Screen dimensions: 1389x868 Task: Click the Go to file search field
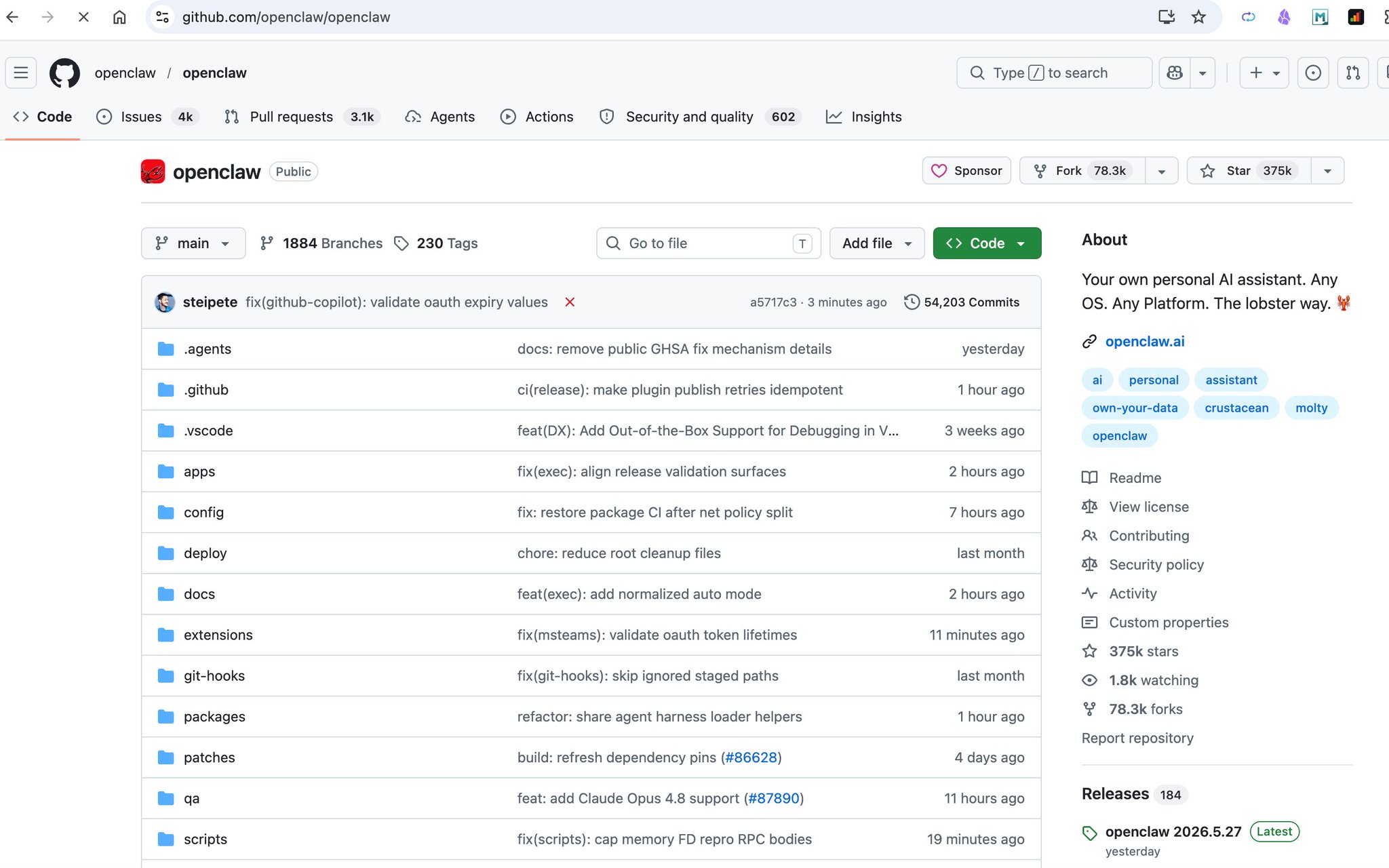[709, 243]
